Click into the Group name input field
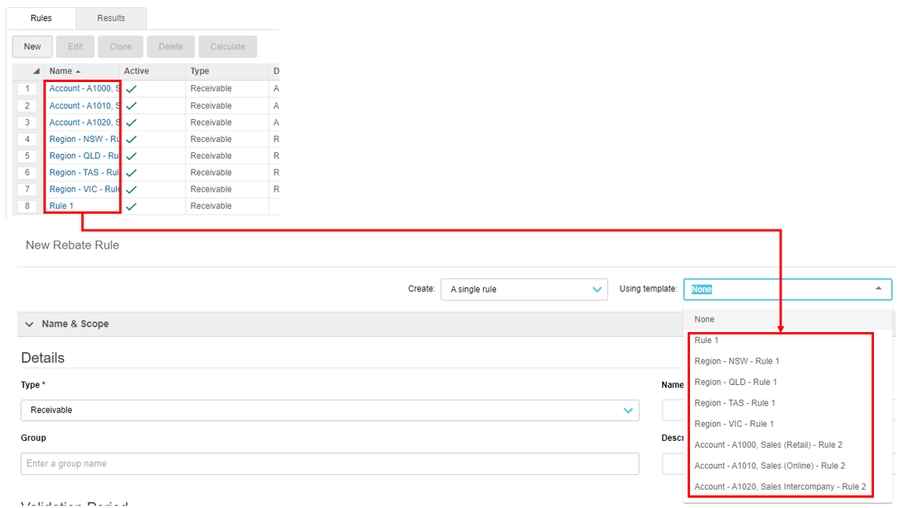 click(329, 464)
